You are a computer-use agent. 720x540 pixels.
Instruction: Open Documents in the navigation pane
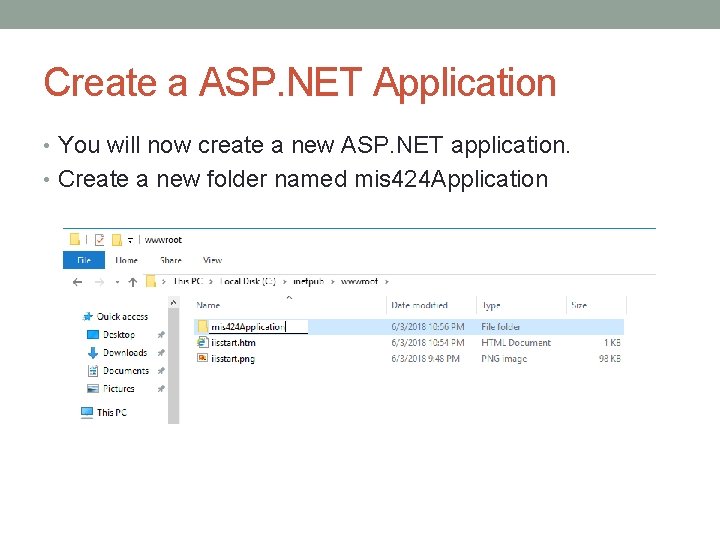(126, 371)
